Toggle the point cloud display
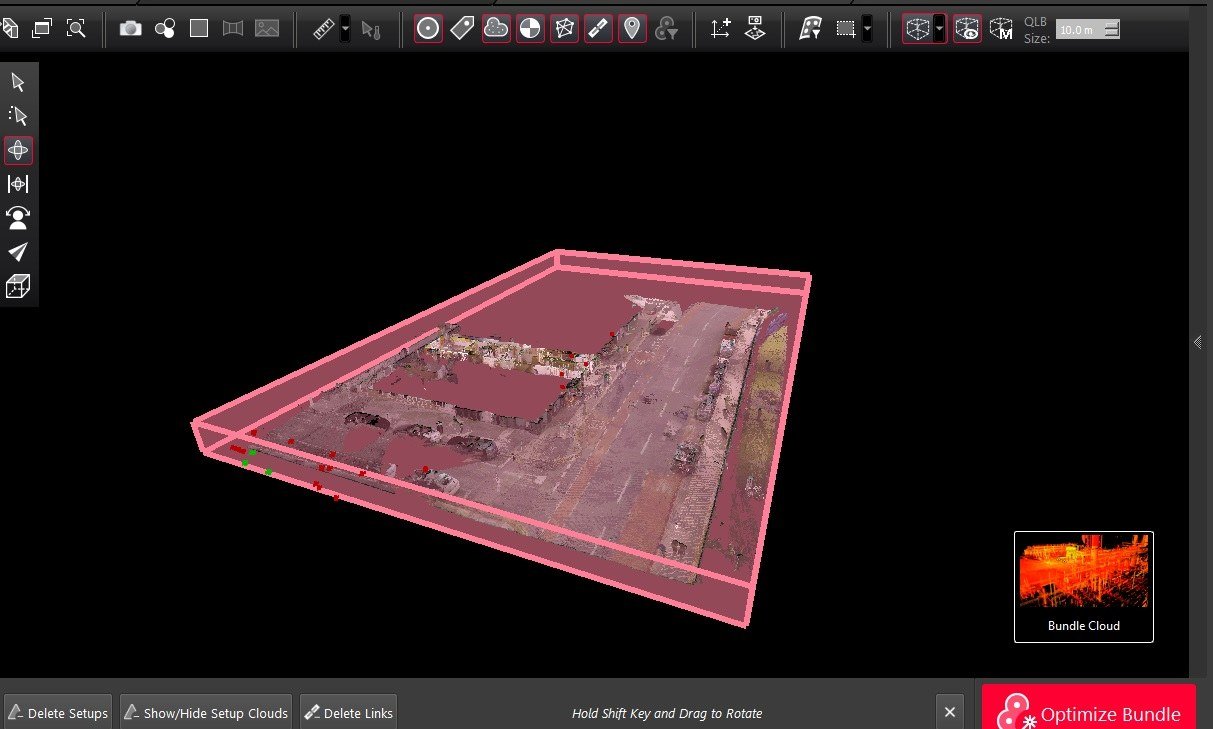The width and height of the screenshot is (1213, 729). pos(497,29)
